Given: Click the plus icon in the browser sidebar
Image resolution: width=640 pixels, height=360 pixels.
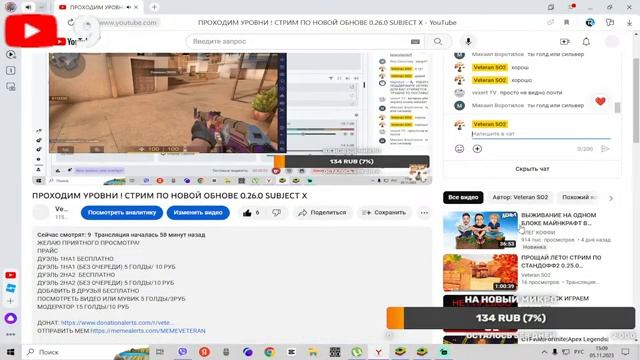Looking at the screenshot, I should [x=11, y=301].
